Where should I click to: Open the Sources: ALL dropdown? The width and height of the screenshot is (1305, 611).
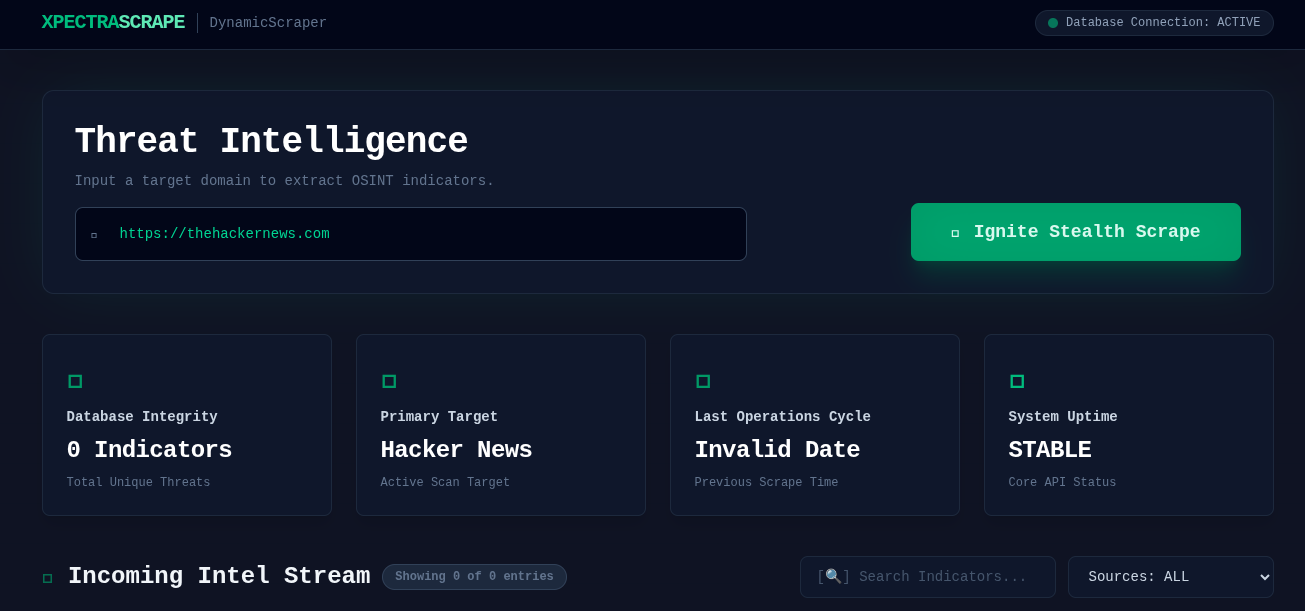(1170, 577)
